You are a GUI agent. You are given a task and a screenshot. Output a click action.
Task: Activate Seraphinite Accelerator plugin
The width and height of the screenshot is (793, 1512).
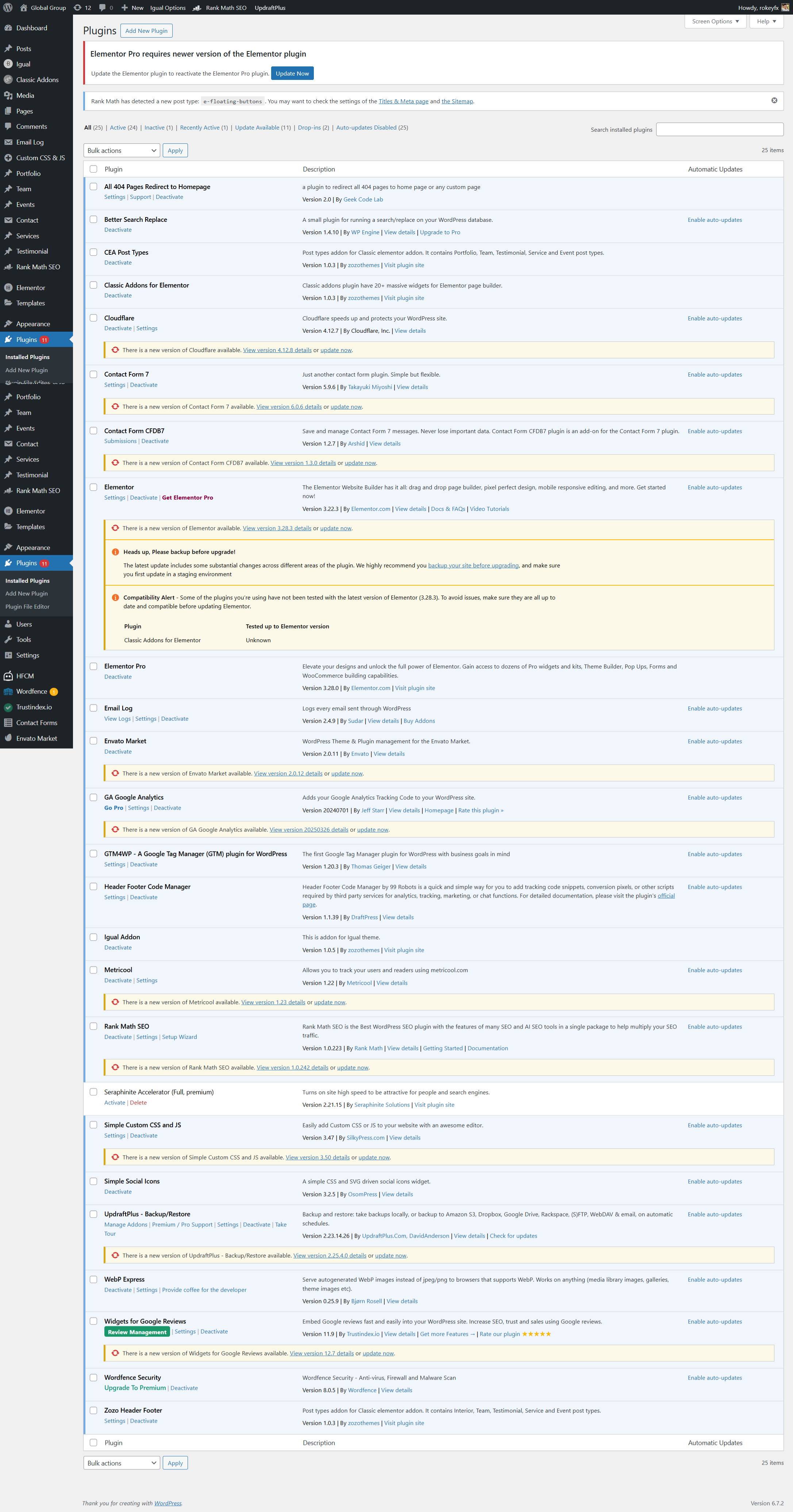point(115,1102)
